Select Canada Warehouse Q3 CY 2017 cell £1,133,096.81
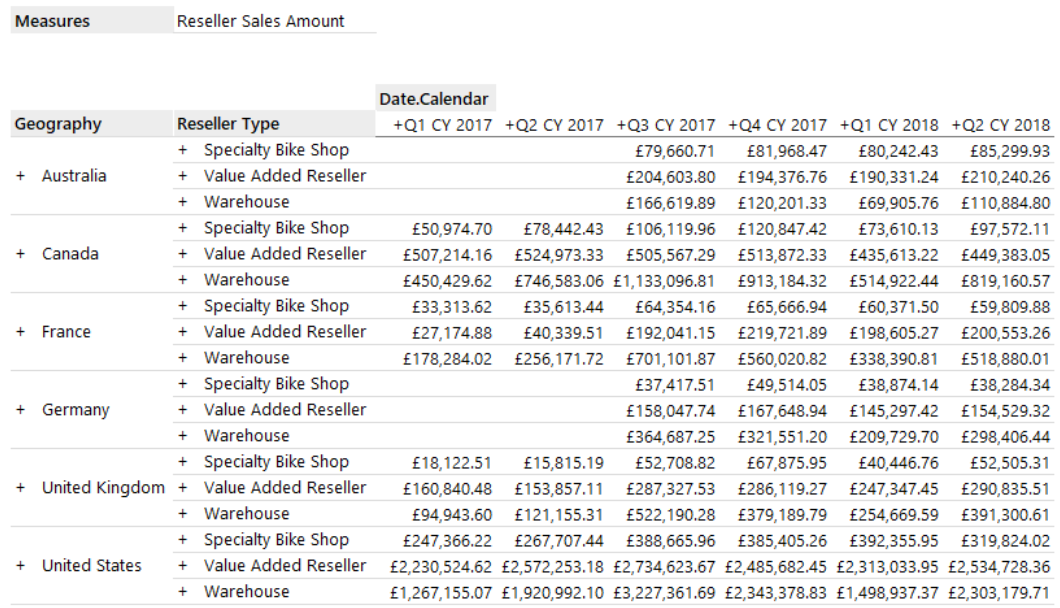The image size is (1060, 608). [x=665, y=280]
